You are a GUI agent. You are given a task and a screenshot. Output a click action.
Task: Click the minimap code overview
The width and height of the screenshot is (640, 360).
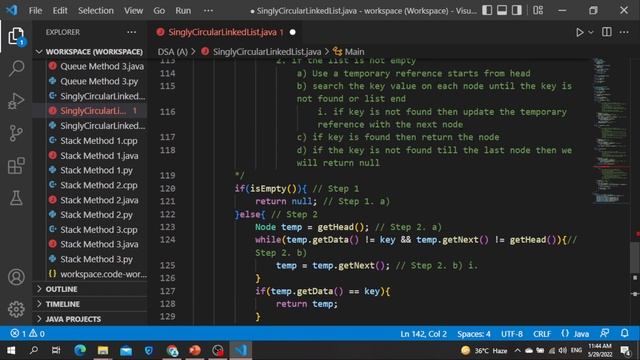610,131
